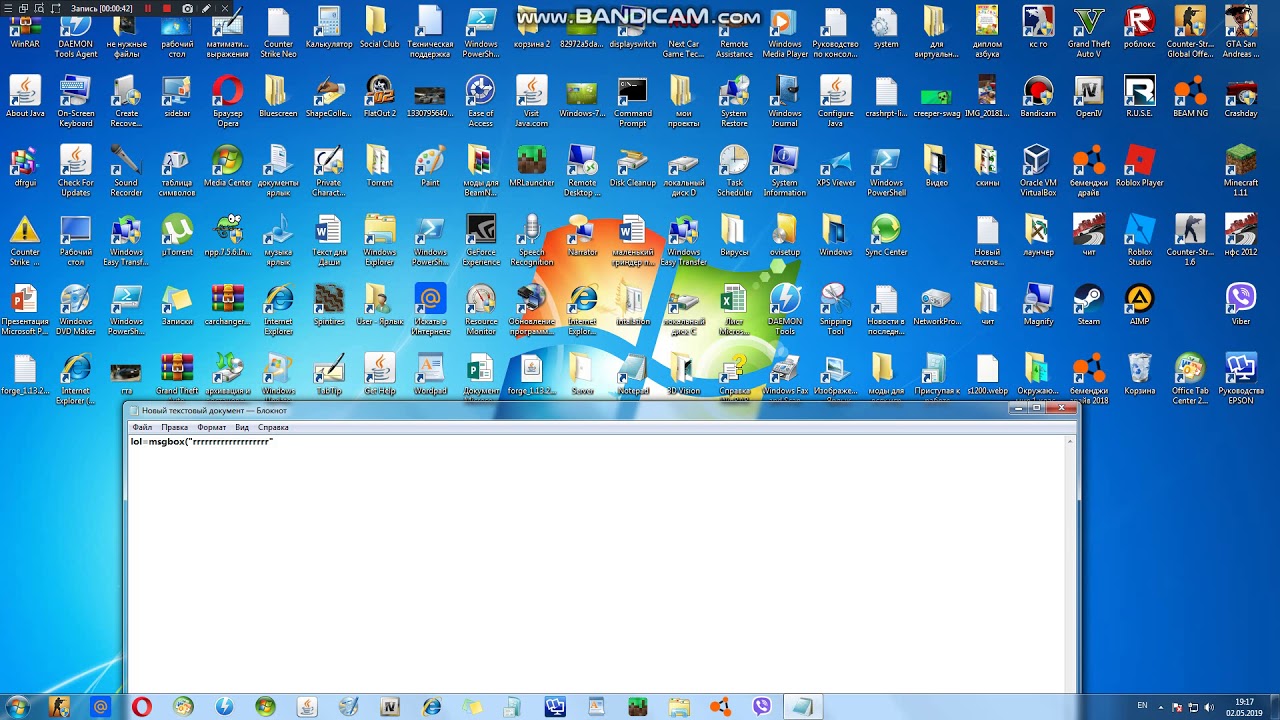Select the Roblox Player desktop icon
Viewport: 1280px width, 720px height.
(x=1140, y=166)
